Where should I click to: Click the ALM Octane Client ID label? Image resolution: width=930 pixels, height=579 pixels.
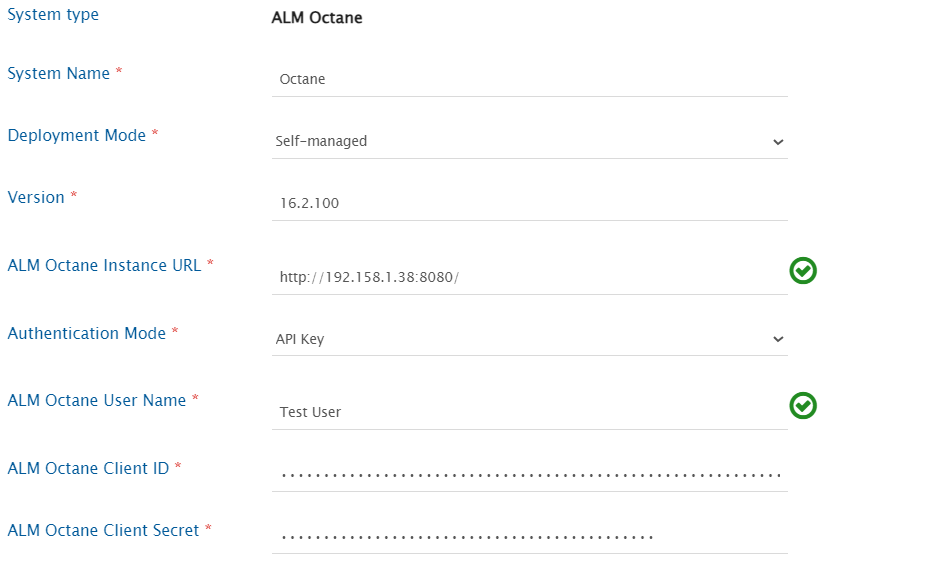pyautogui.click(x=88, y=468)
